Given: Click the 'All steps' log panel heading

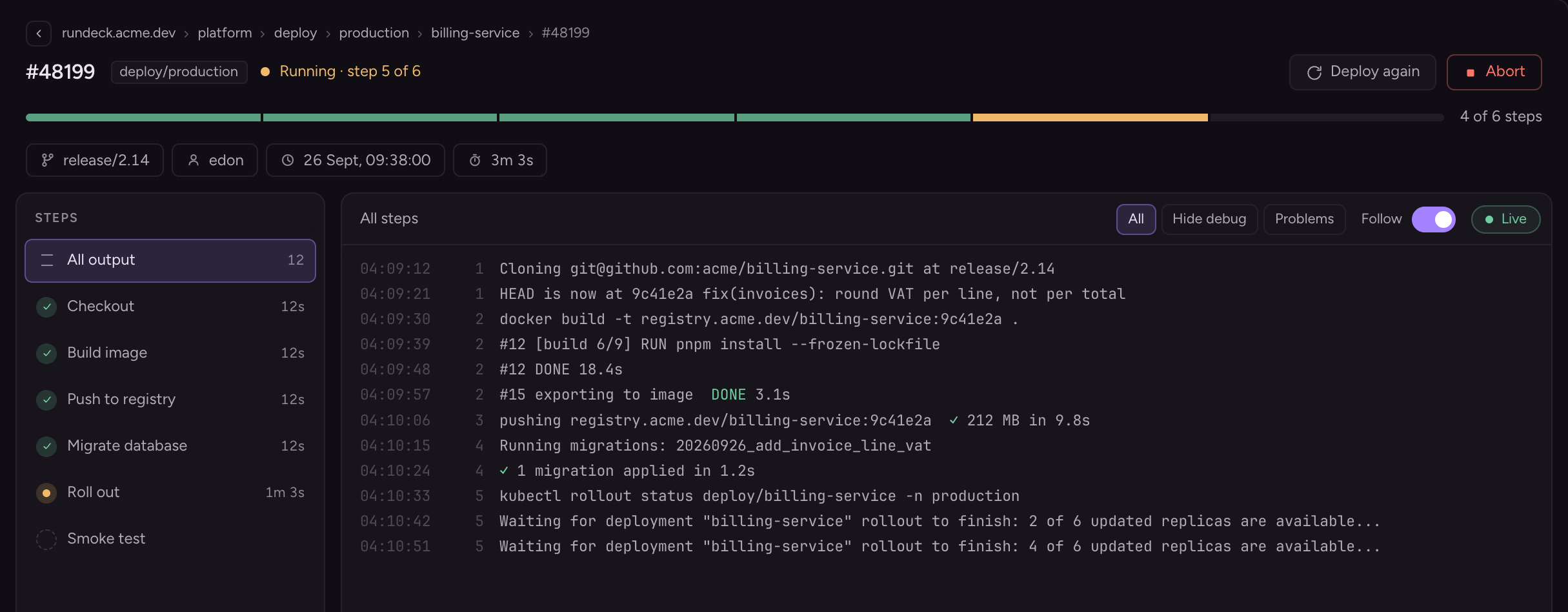Looking at the screenshot, I should pyautogui.click(x=389, y=219).
